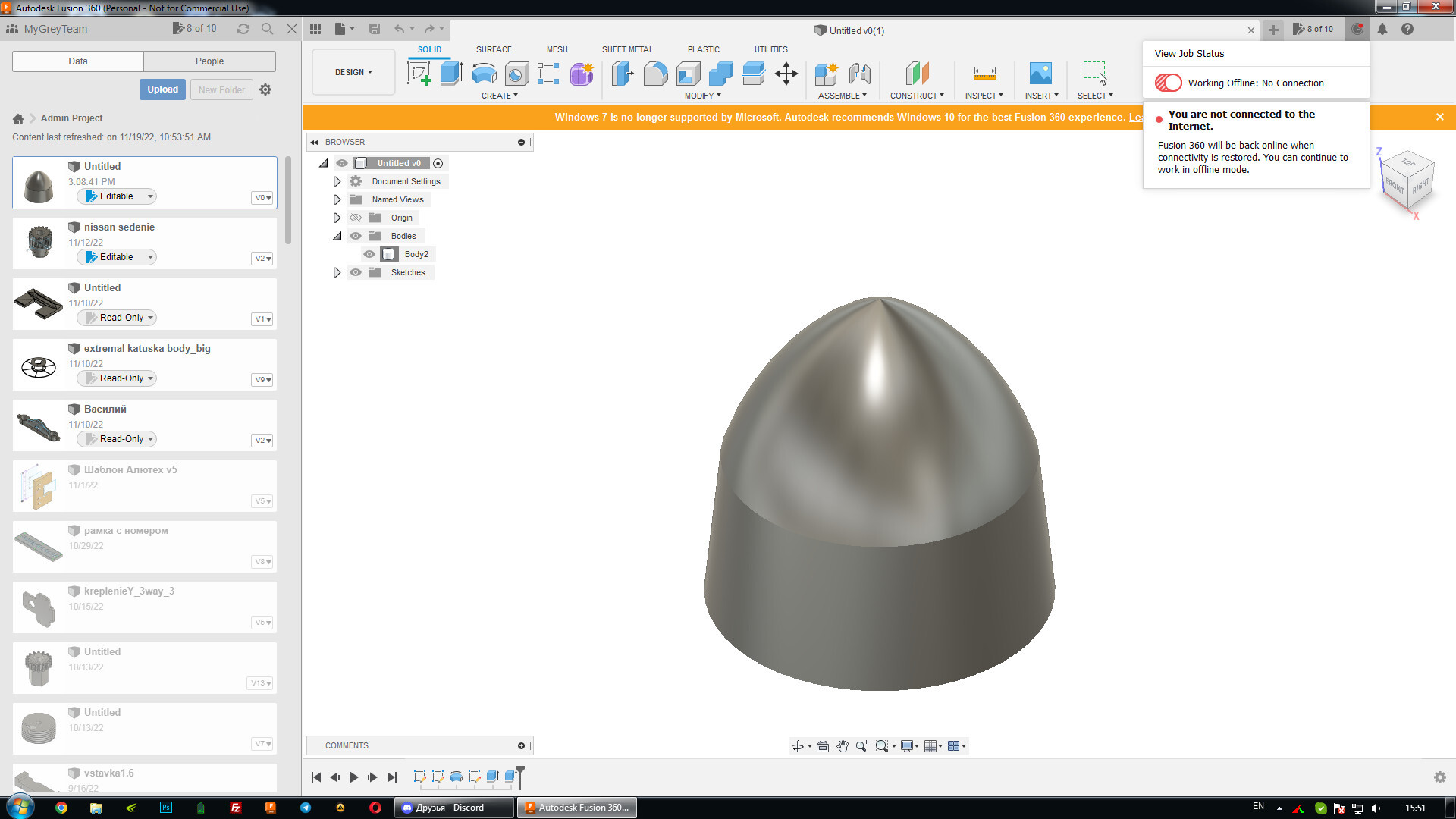Screen dimensions: 1456x819
Task: Click the Insert image icon
Action: 1040,74
